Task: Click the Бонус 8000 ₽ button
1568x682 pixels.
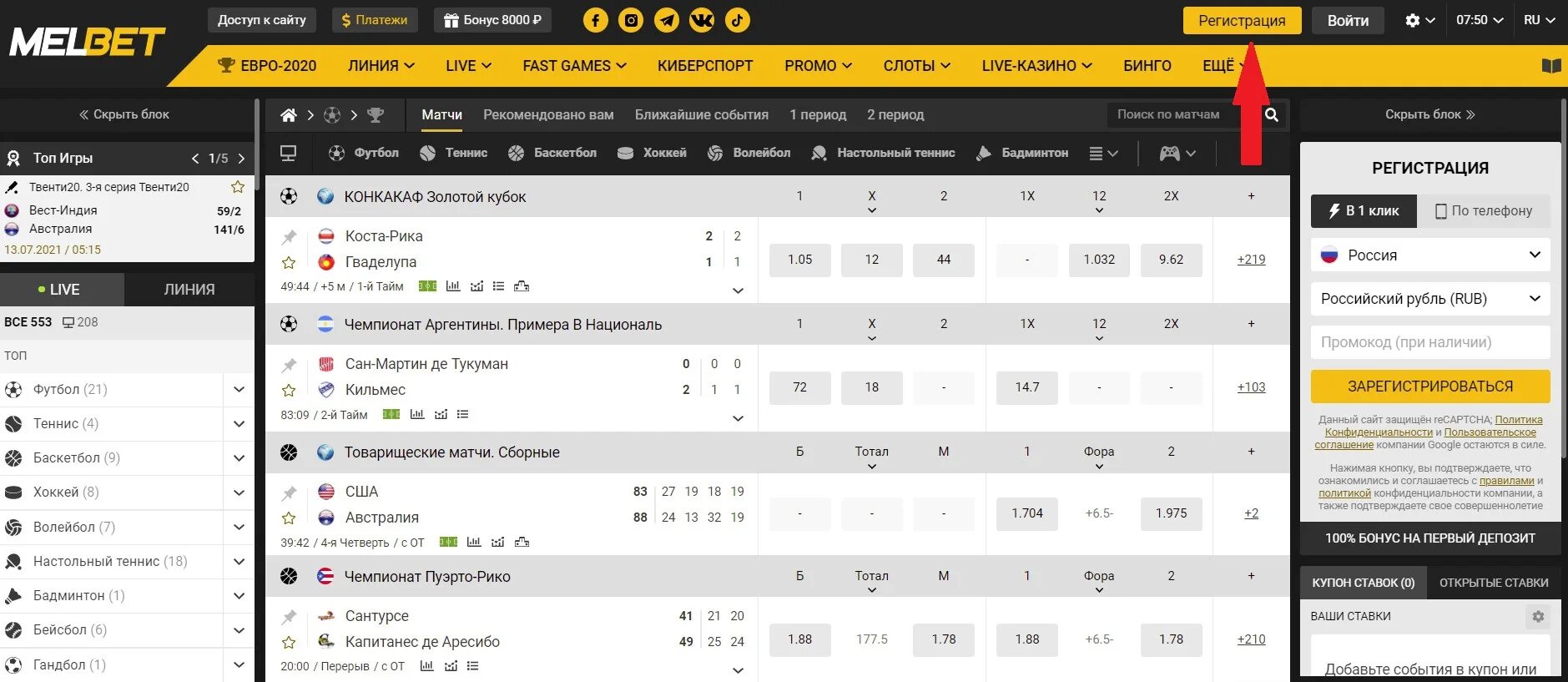Action: tap(492, 20)
